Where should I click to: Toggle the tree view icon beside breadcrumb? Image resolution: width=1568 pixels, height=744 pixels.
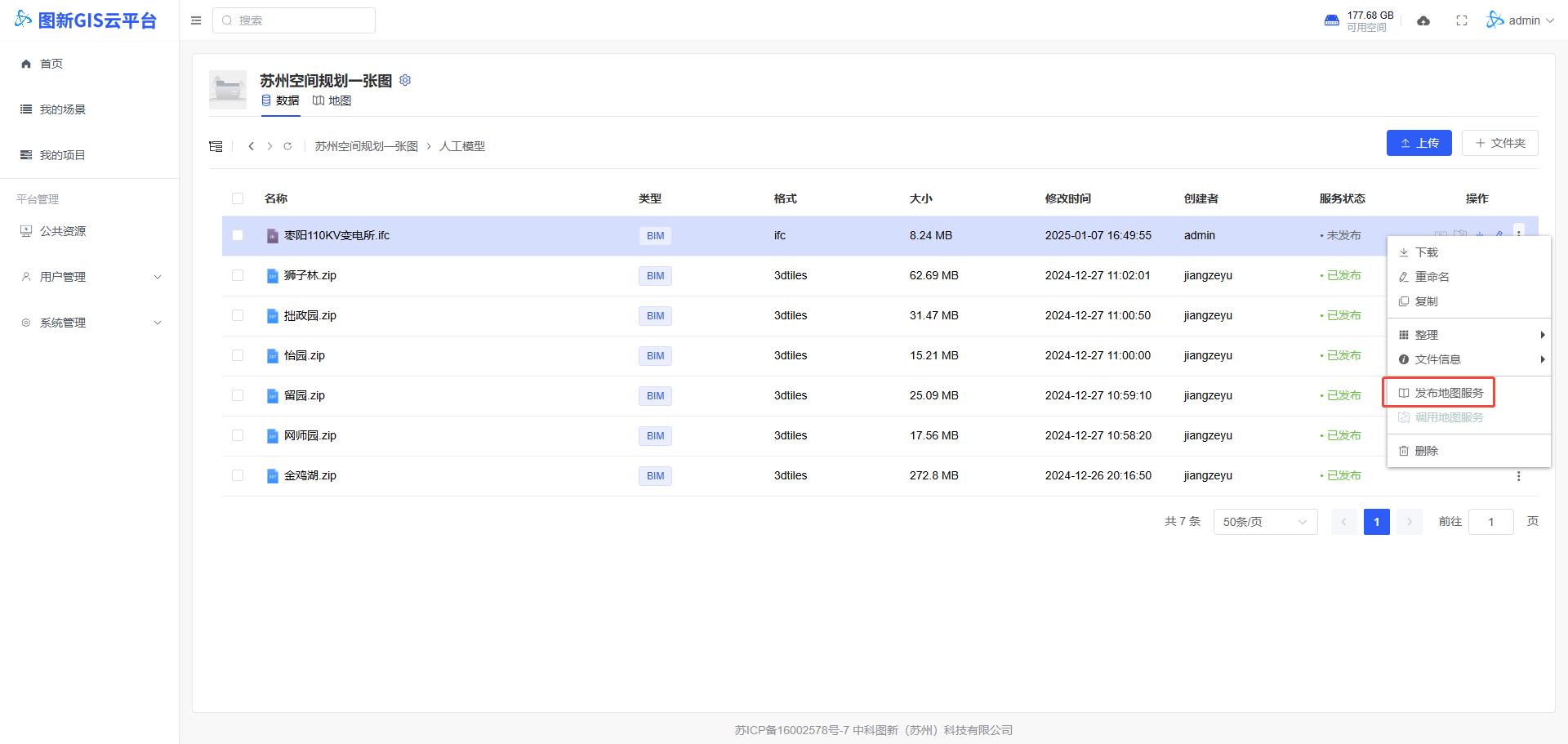point(216,146)
